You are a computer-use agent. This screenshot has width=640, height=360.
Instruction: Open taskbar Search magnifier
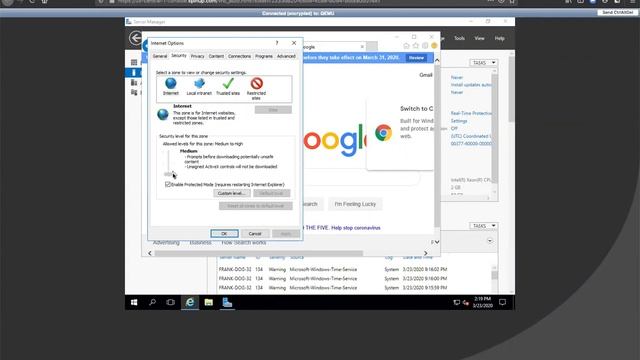[x=152, y=302]
